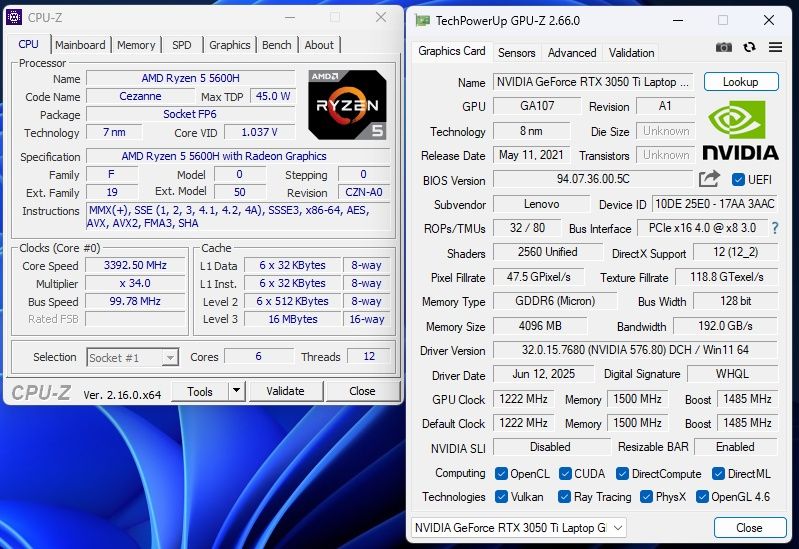799x549 pixels.
Task: Click the Multiplier value x 34.0
Action: (135, 283)
